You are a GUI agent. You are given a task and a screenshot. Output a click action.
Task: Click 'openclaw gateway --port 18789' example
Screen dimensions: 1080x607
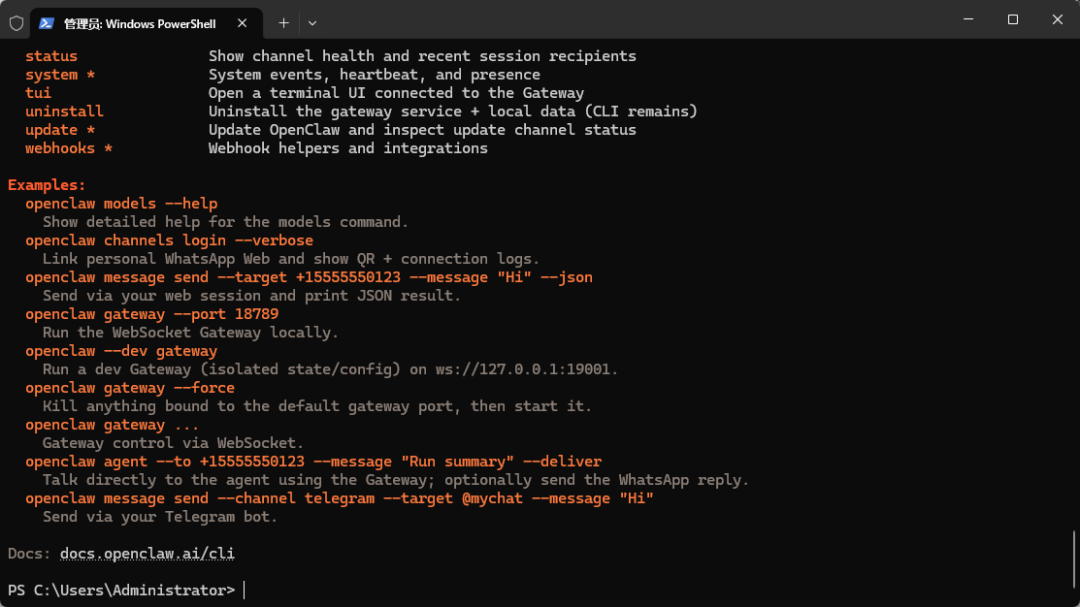click(x=152, y=314)
